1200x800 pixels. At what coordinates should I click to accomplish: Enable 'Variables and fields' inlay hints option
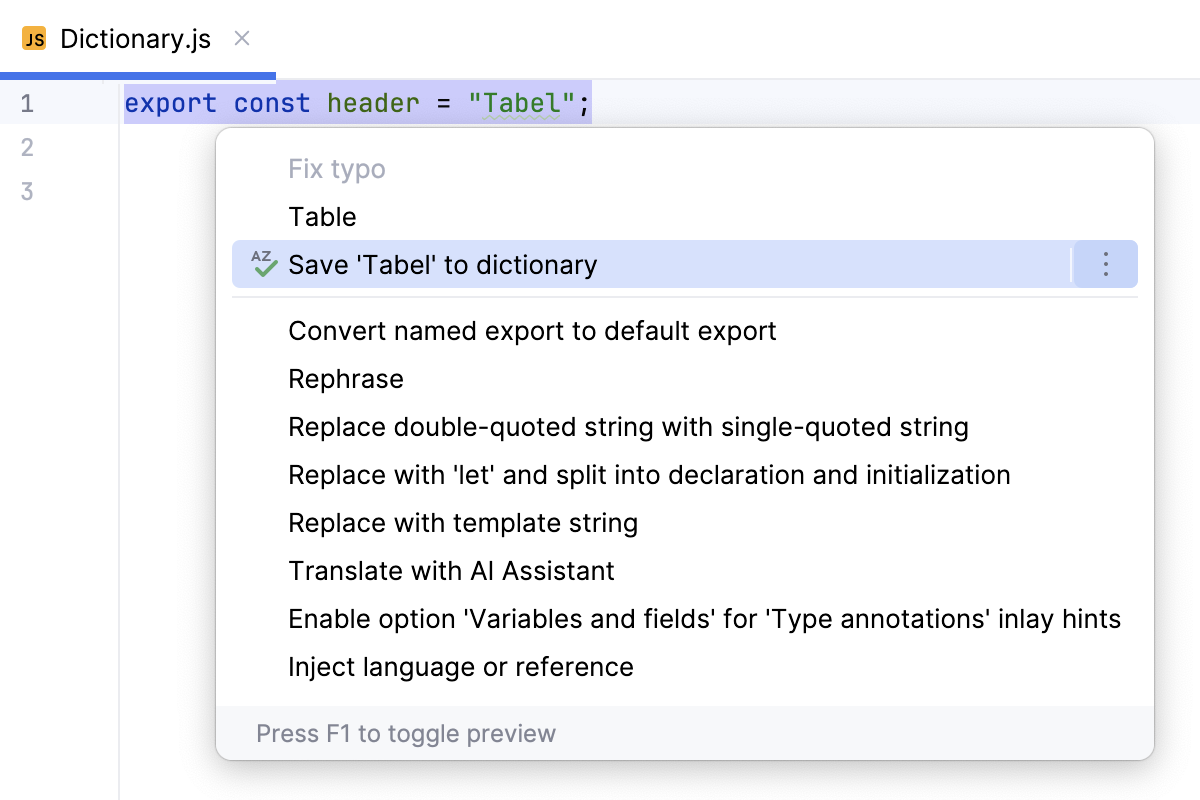pos(704,619)
